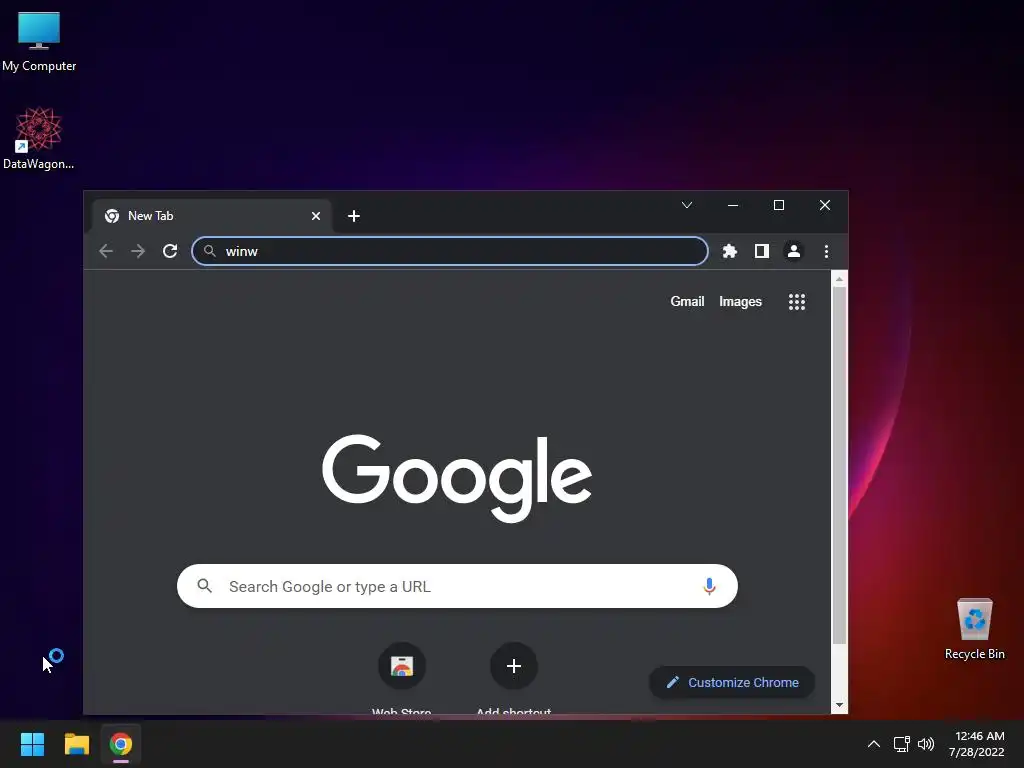This screenshot has width=1024, height=768.
Task: Open the Chrome profile avatar icon
Action: pyautogui.click(x=793, y=251)
